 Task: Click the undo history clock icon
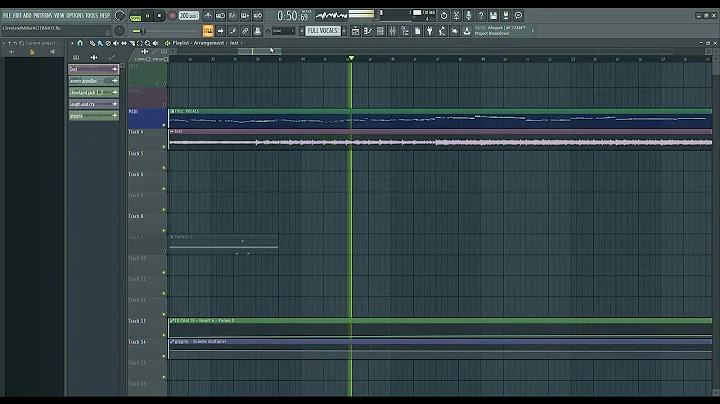444,16
